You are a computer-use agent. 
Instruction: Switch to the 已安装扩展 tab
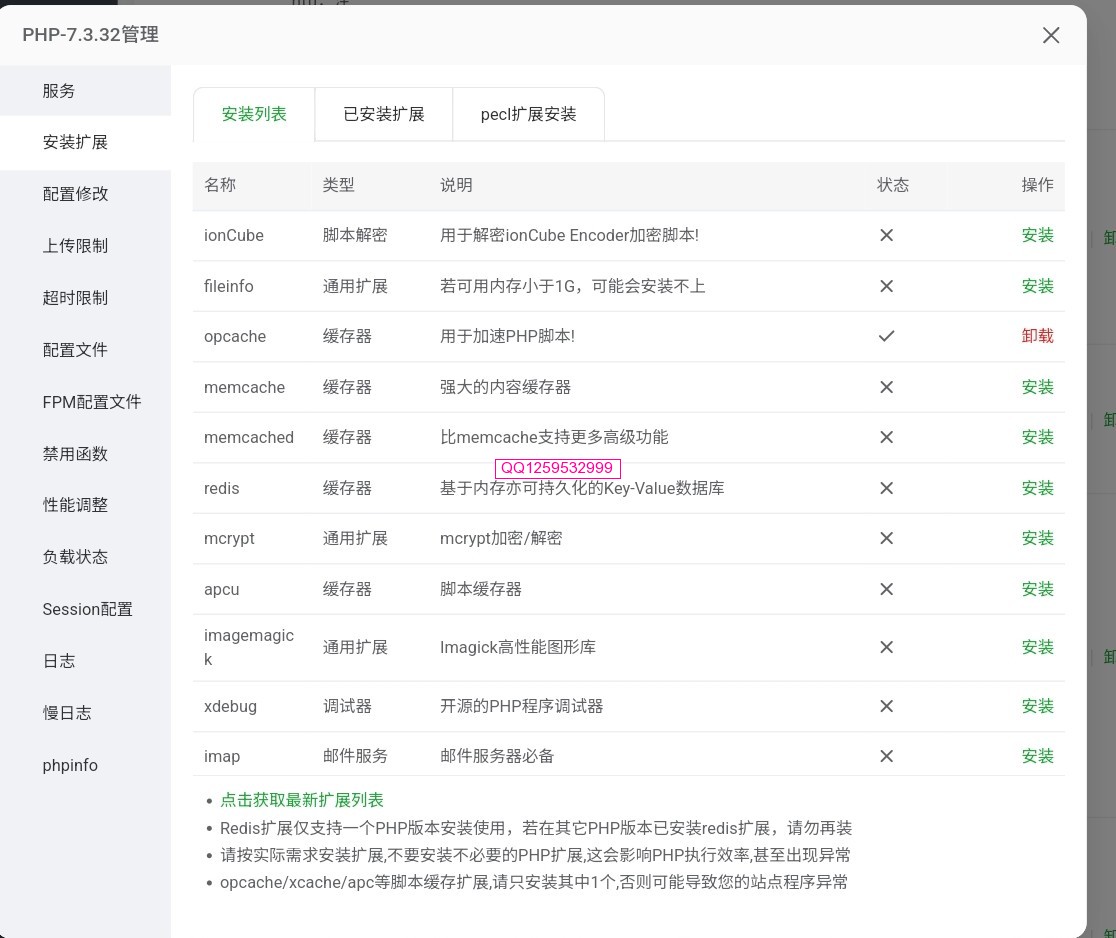pos(383,114)
